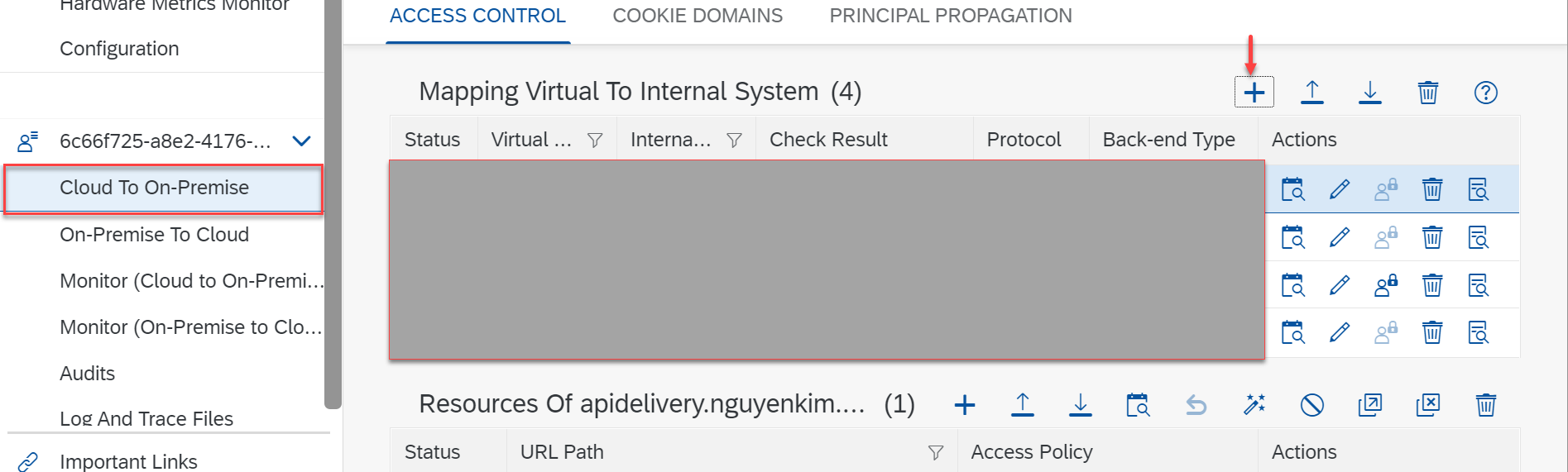The height and width of the screenshot is (472, 1568).
Task: Add a new system mapping with plus icon
Action: pos(1254,92)
